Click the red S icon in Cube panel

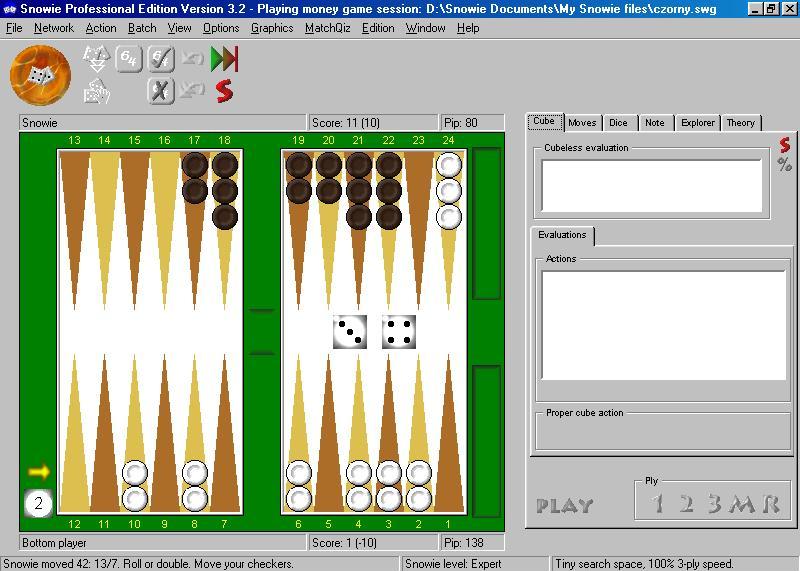[784, 145]
